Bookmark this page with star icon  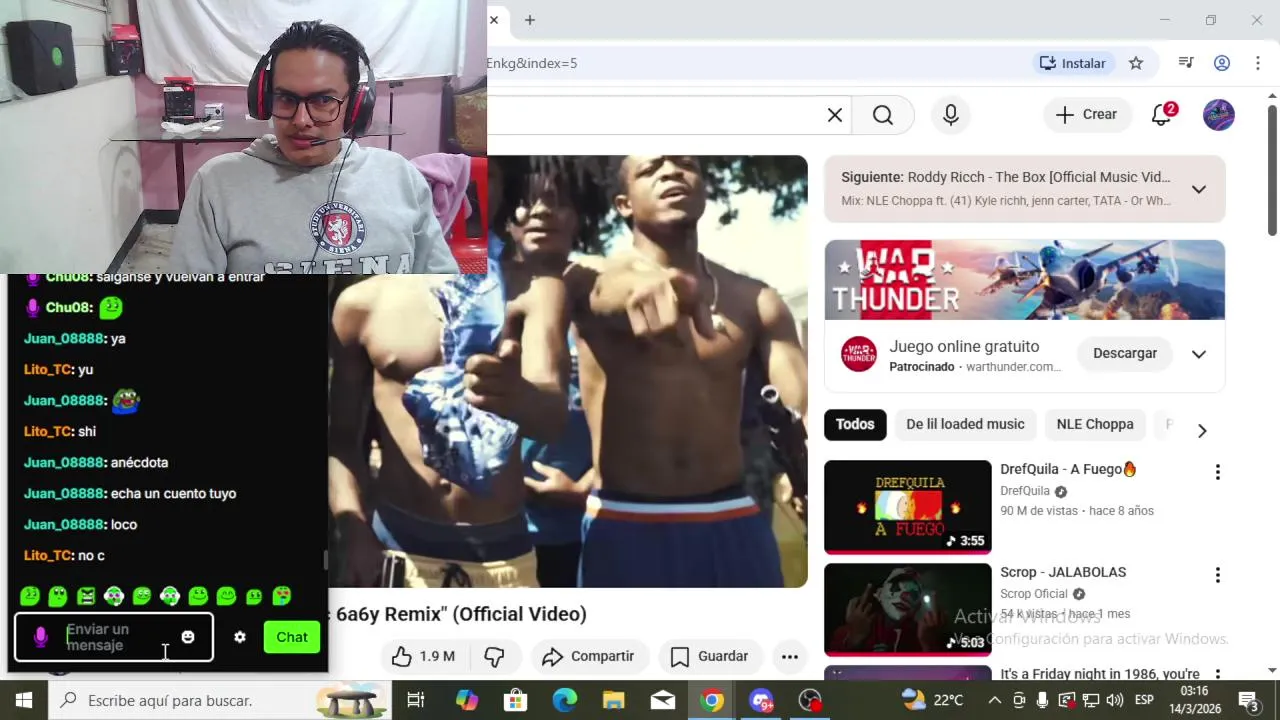point(1136,63)
